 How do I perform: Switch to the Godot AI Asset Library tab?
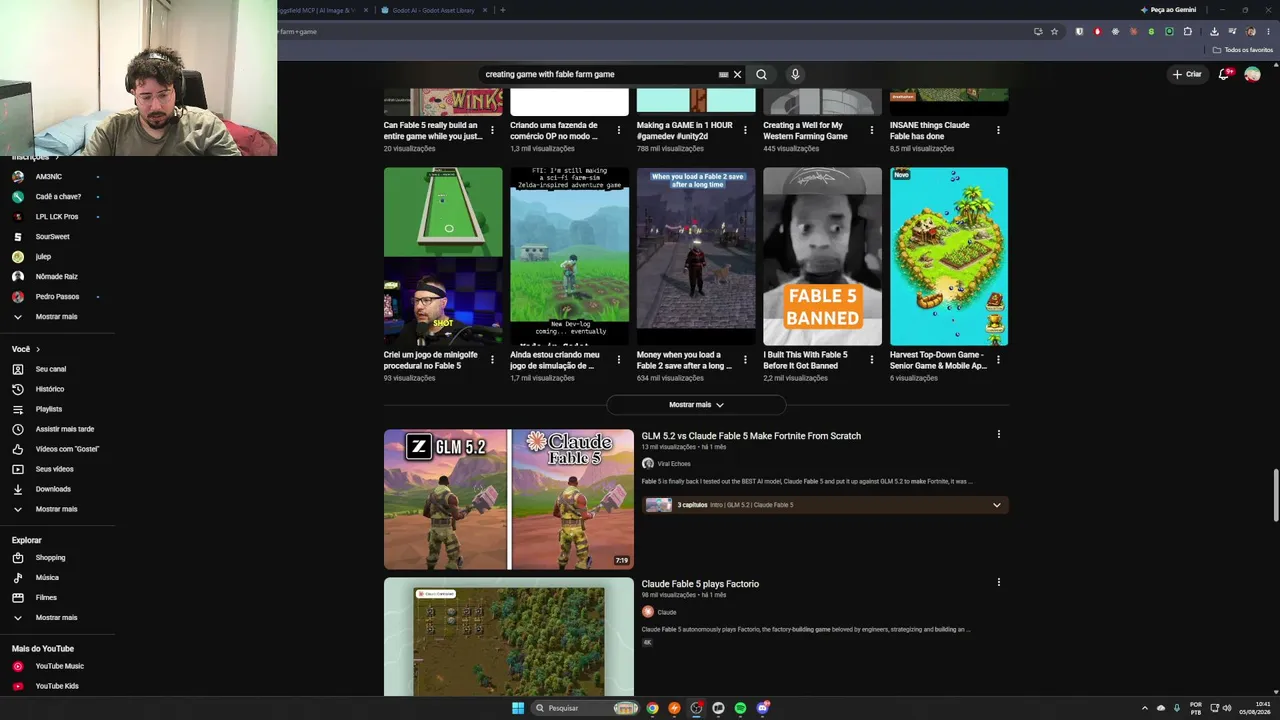point(434,10)
